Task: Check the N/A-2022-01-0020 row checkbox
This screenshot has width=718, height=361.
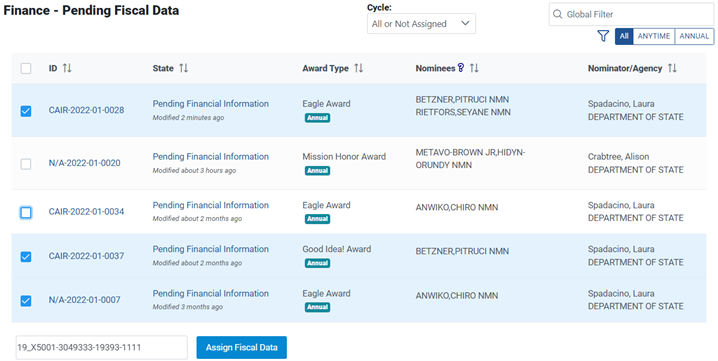Action: (26, 164)
